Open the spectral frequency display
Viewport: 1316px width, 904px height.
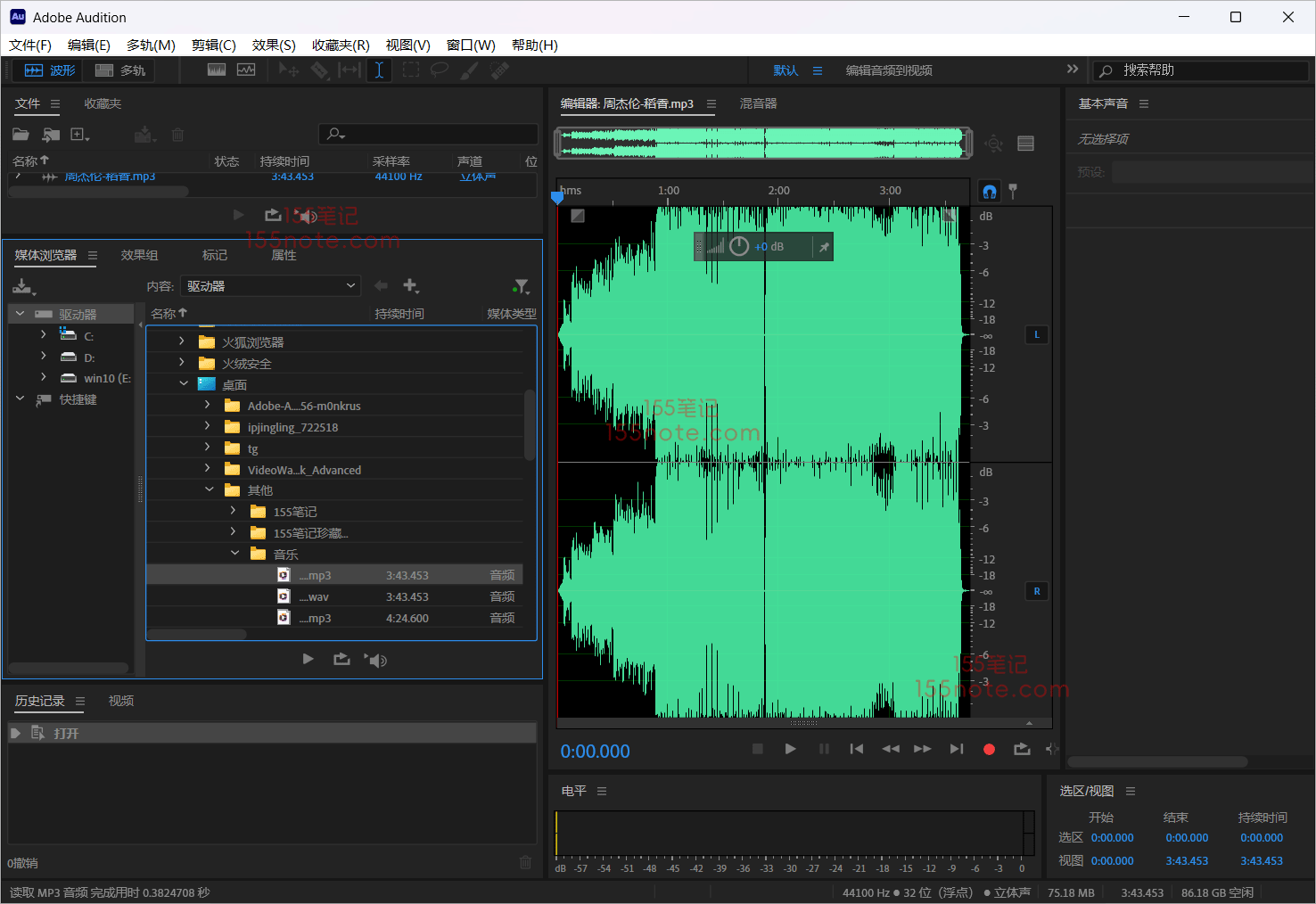coord(217,70)
